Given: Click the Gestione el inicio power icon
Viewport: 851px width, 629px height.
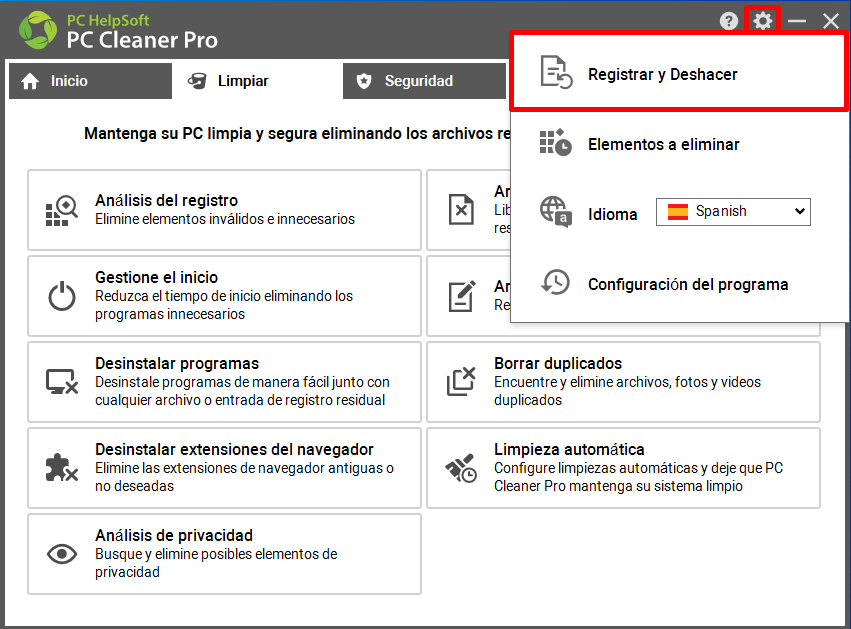Looking at the screenshot, I should tap(62, 296).
